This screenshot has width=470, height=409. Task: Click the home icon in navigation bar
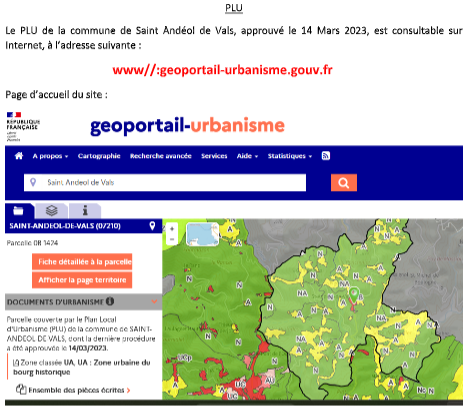tap(19, 156)
